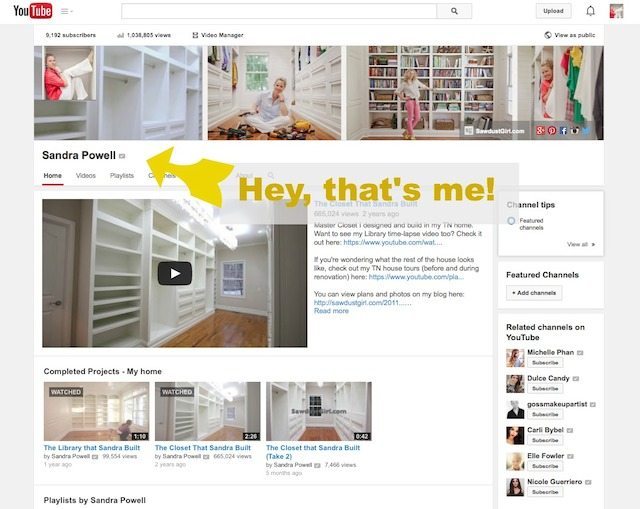Click the Upload button
Viewport: 640px width, 509px height.
tap(553, 11)
